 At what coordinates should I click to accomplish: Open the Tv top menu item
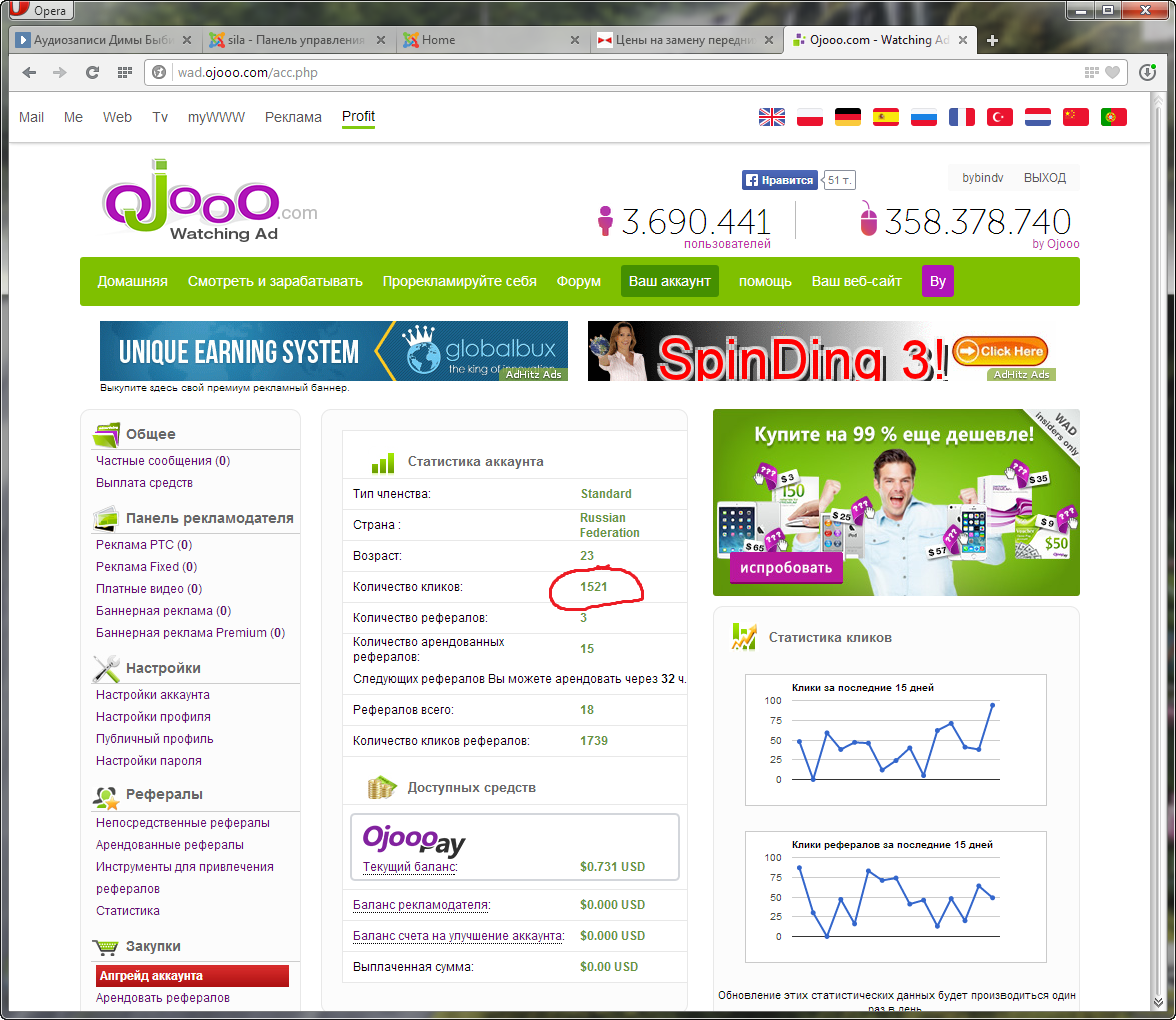pos(160,117)
